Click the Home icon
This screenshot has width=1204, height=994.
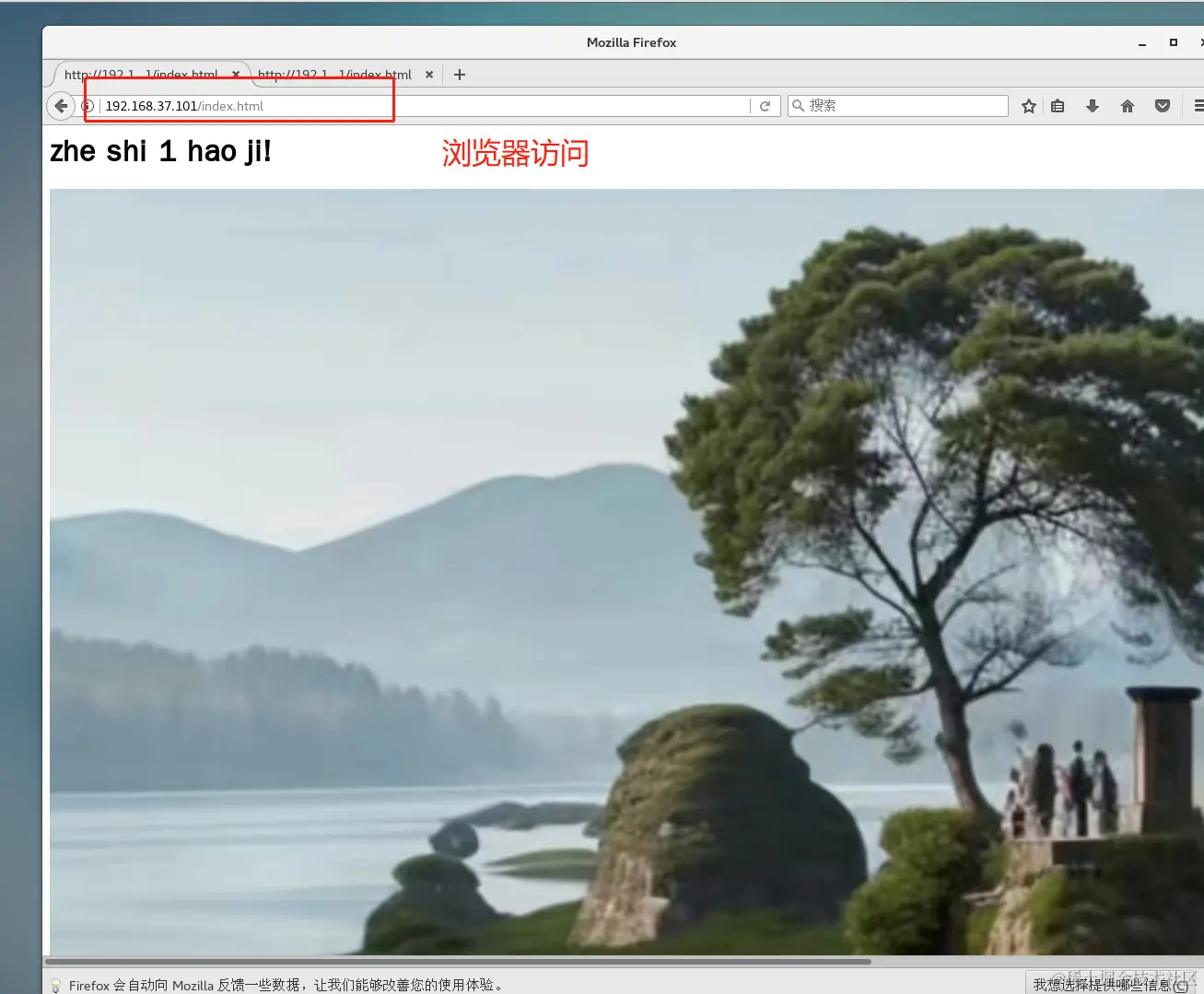1127,105
